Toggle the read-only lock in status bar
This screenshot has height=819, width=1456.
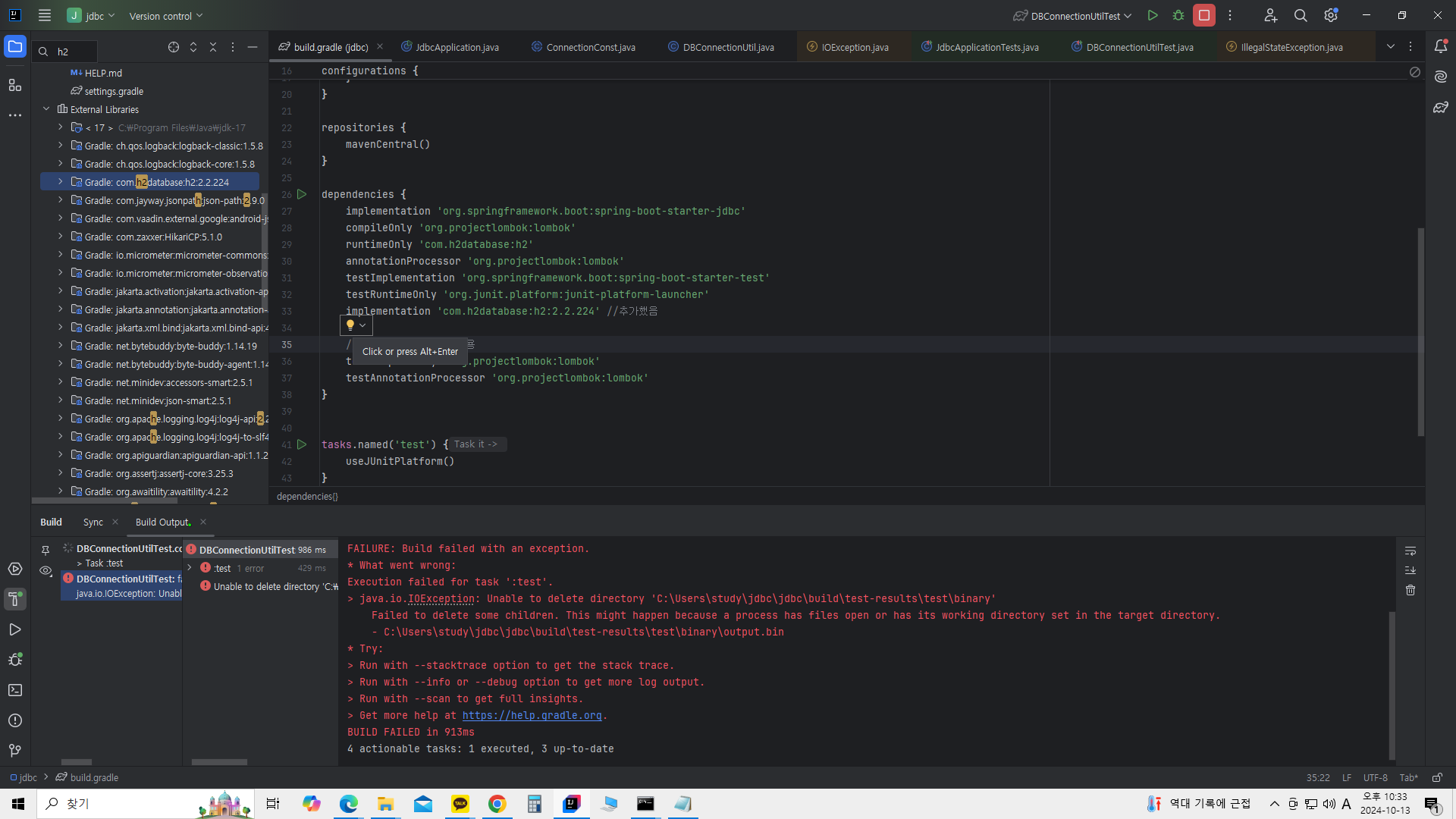pyautogui.click(x=1437, y=778)
